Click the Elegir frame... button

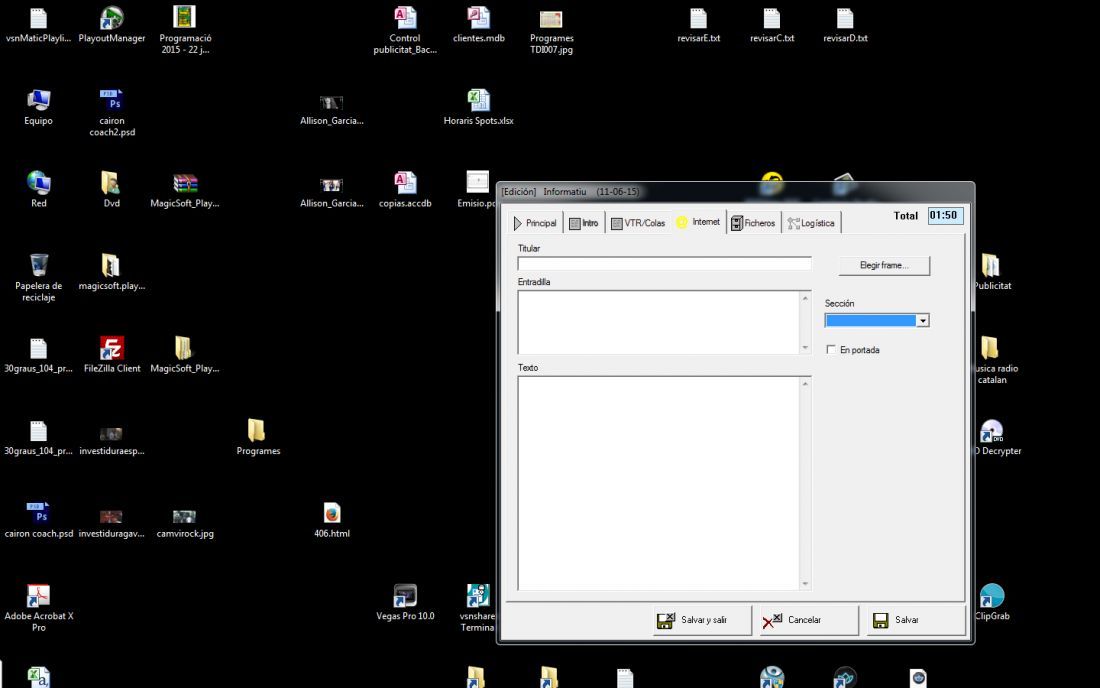point(884,265)
